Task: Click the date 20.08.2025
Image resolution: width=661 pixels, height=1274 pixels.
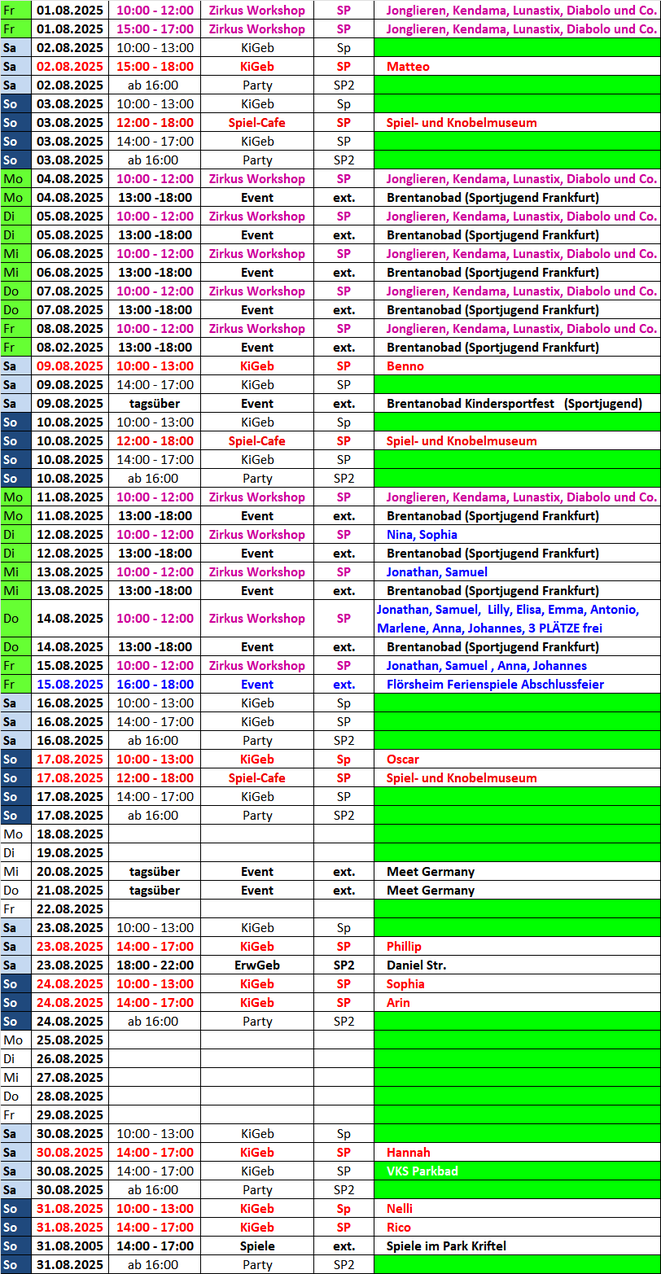Action: click(x=69, y=871)
